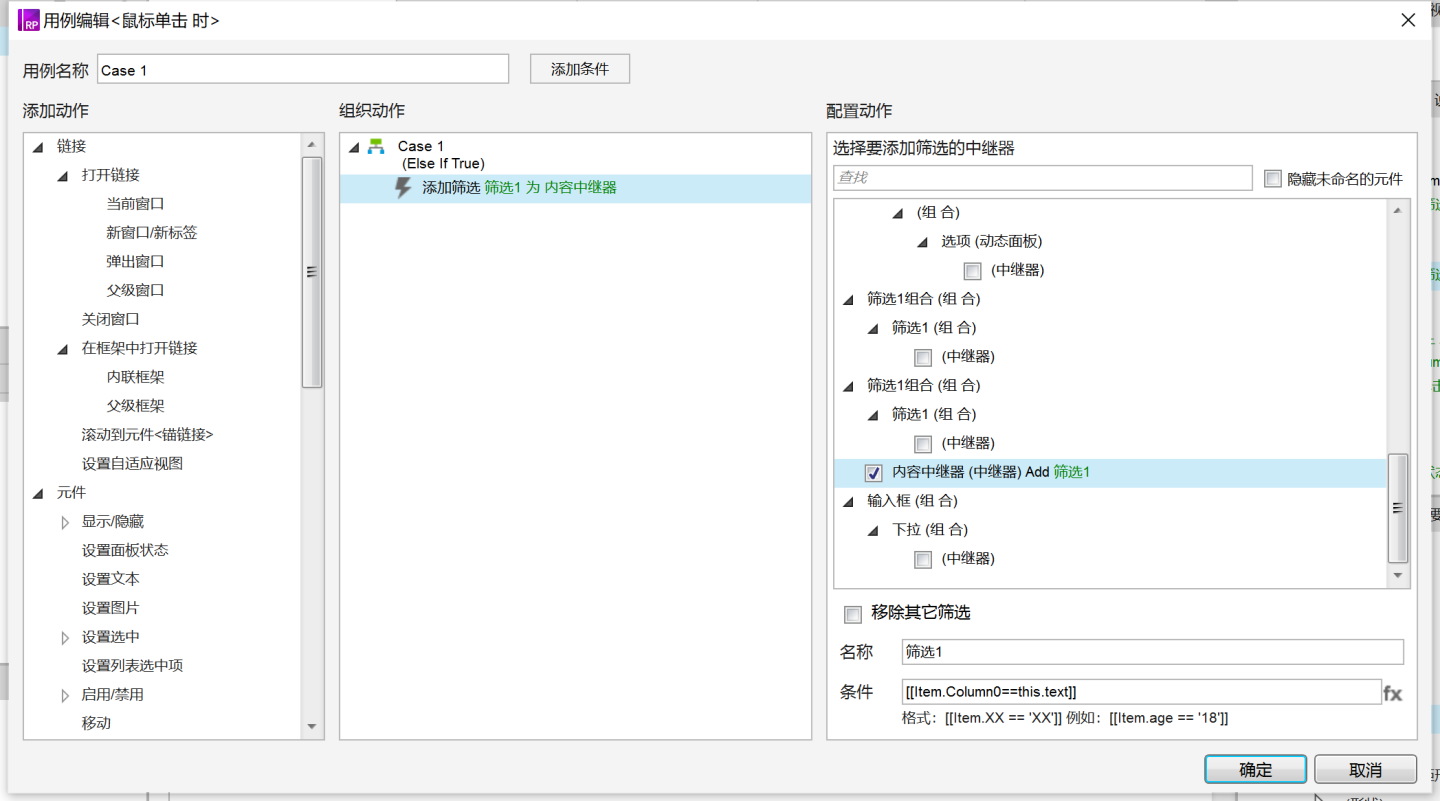Toggle 隐藏未命名的元件 checkbox
Image resolution: width=1440 pixels, height=801 pixels.
1273,179
